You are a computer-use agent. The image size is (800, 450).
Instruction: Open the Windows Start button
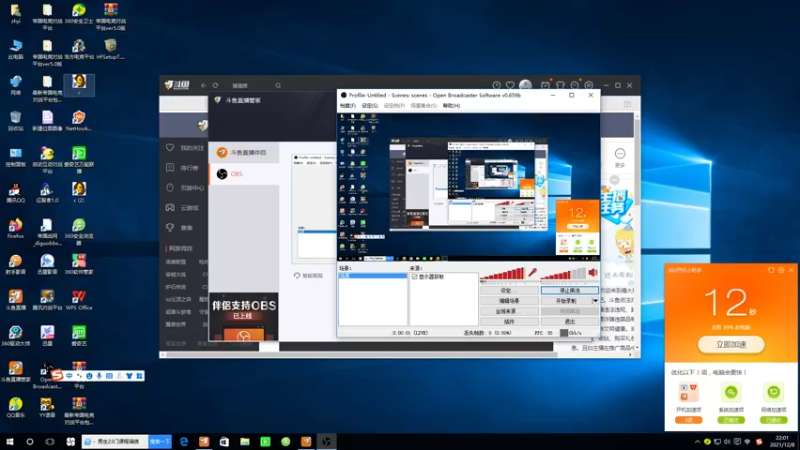pos(10,441)
